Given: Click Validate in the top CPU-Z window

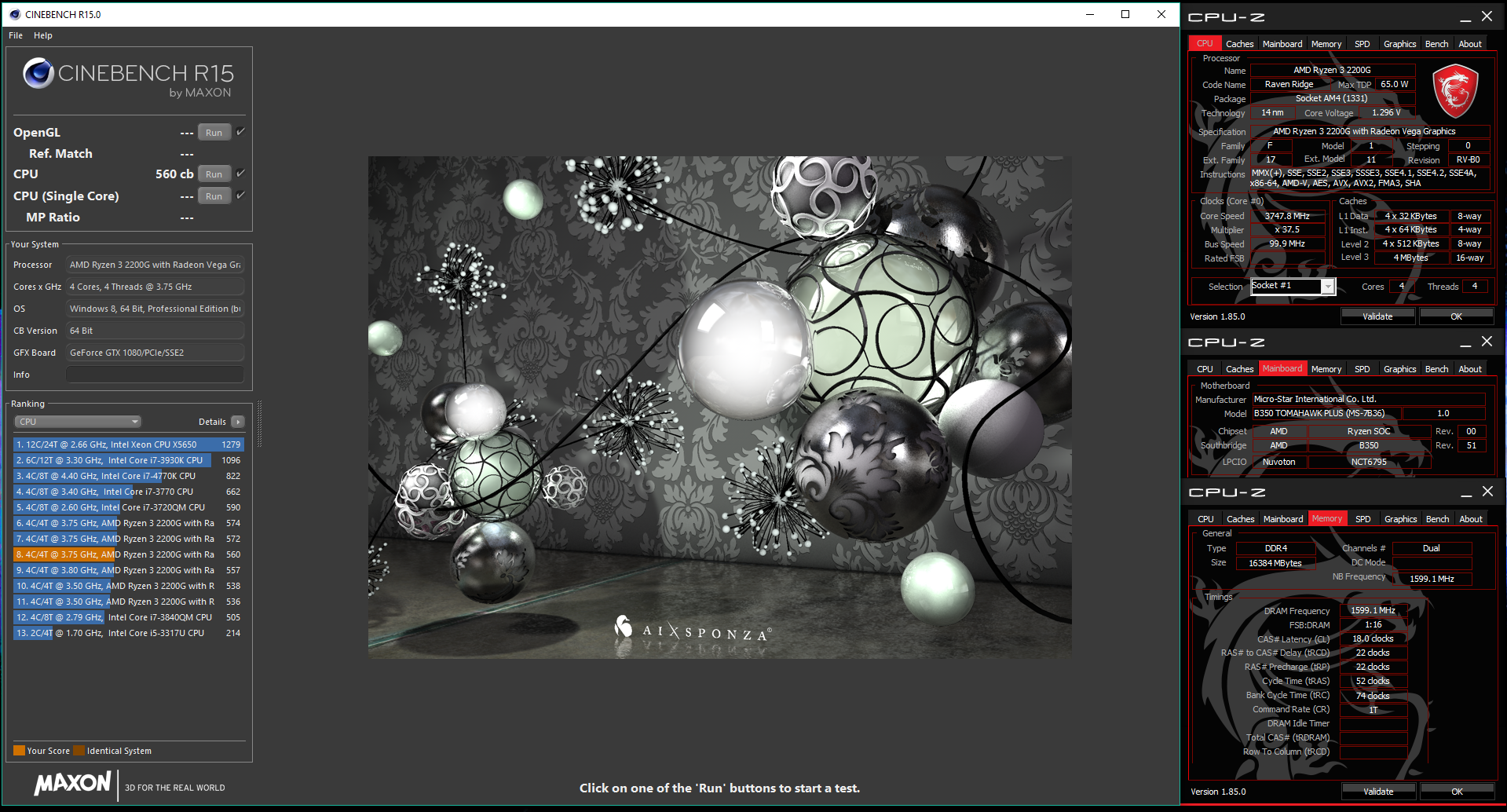Looking at the screenshot, I should [x=1377, y=316].
